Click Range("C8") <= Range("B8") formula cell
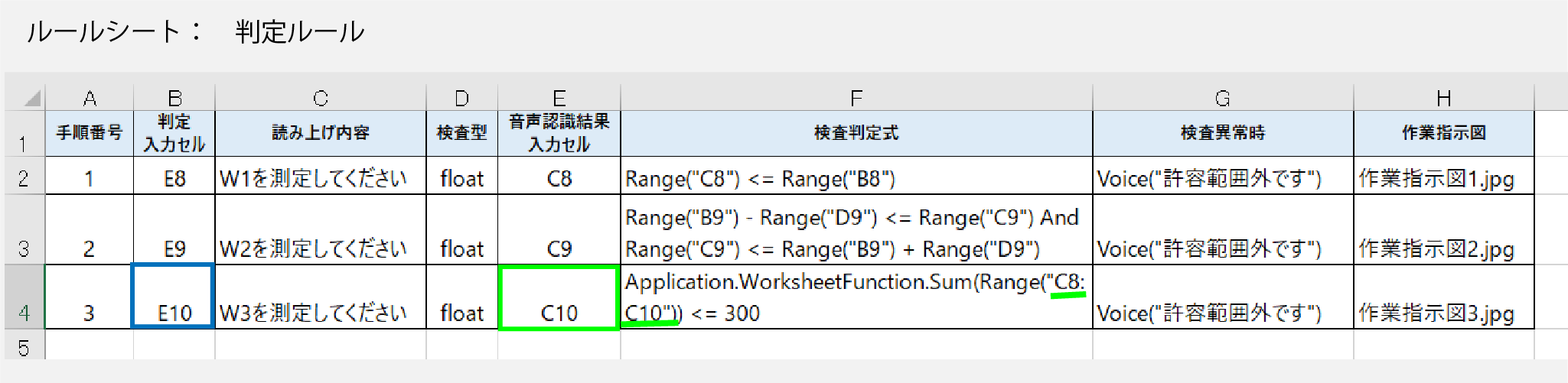 click(856, 176)
